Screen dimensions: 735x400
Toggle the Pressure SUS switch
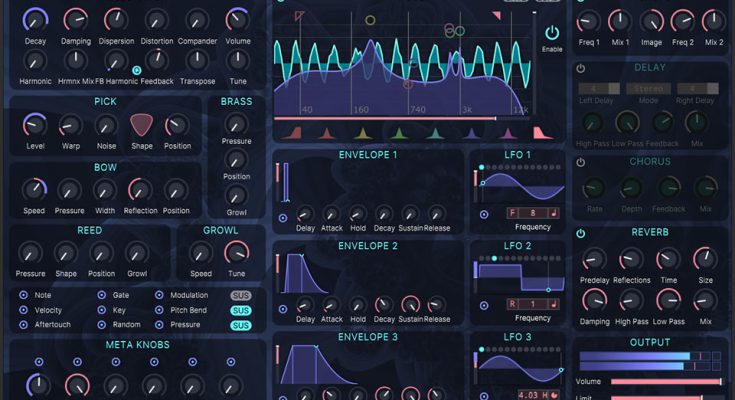pyautogui.click(x=240, y=325)
